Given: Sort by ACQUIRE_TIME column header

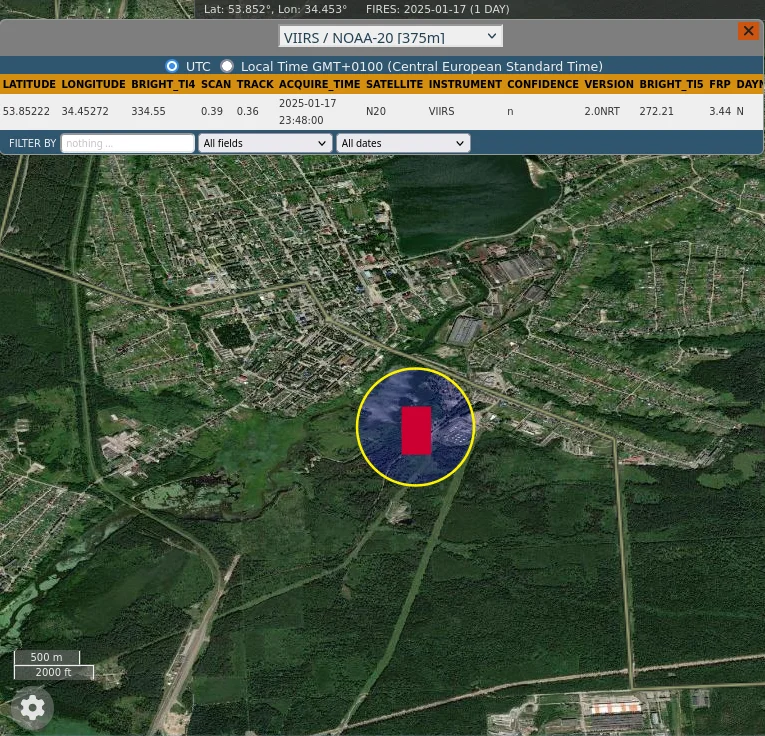Looking at the screenshot, I should [x=319, y=85].
